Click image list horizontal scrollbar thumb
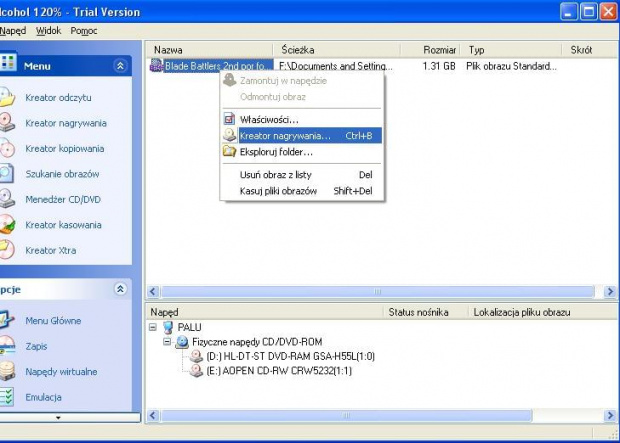 point(378,292)
